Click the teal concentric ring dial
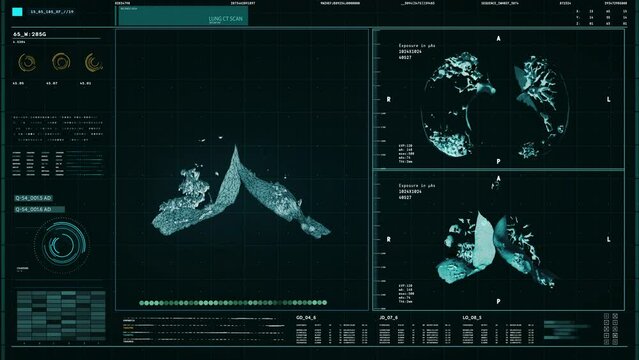Screen dimensions: 639x360 62,245
